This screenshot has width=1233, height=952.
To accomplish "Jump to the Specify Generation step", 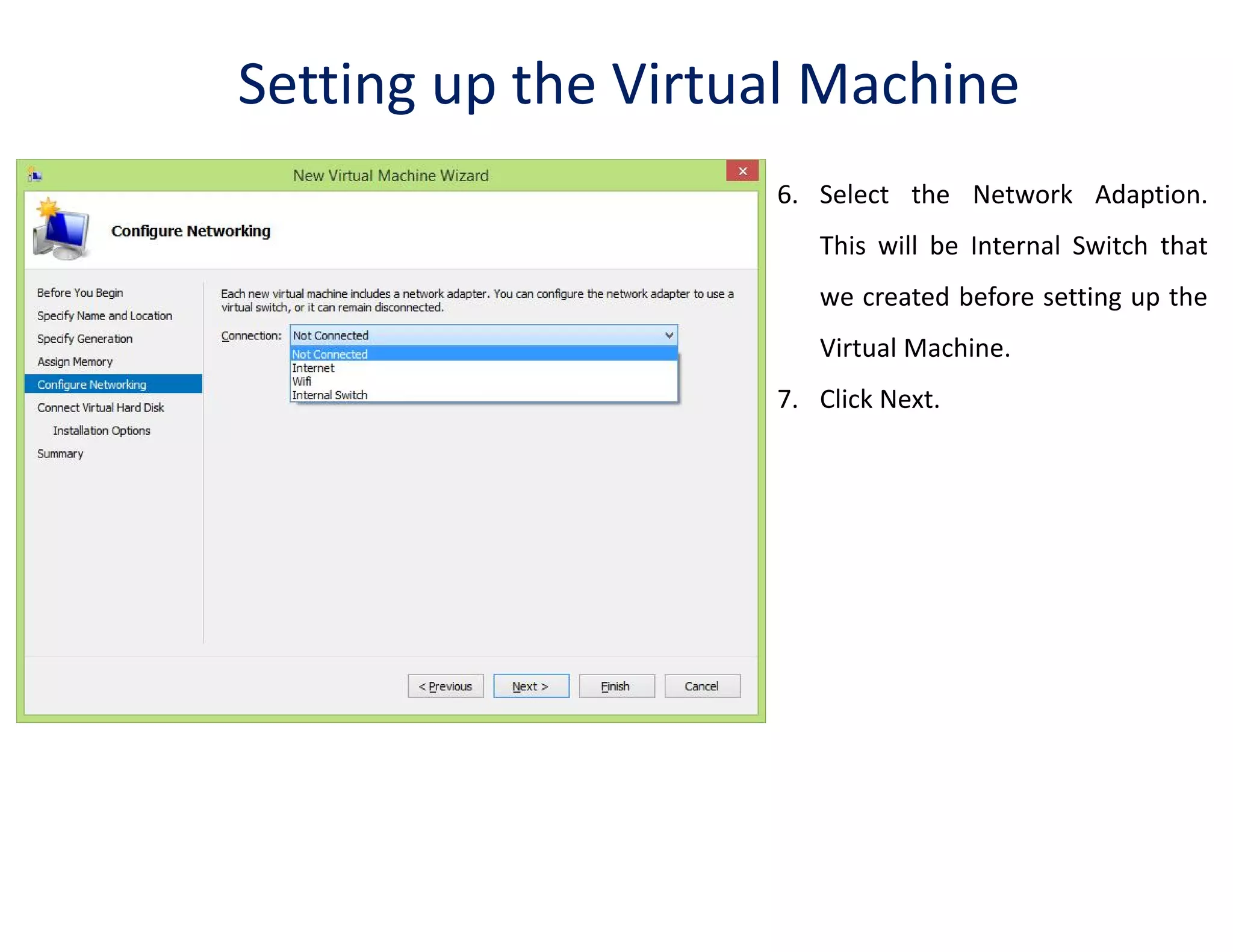I will pyautogui.click(x=85, y=339).
